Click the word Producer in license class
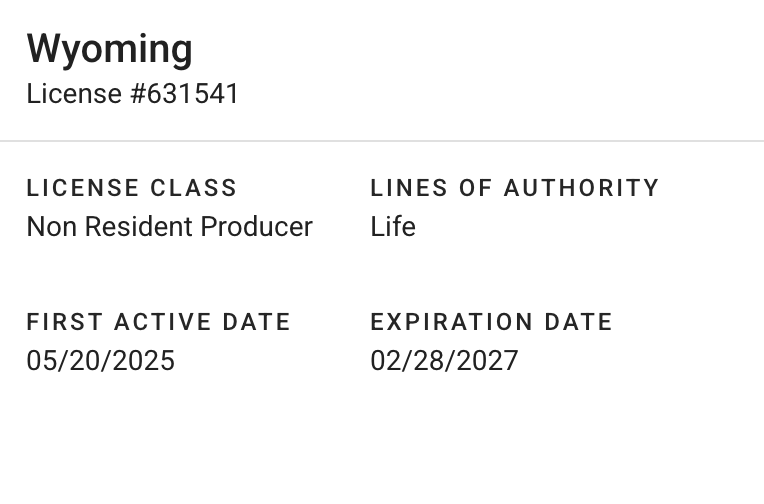This screenshot has width=764, height=504. (257, 227)
